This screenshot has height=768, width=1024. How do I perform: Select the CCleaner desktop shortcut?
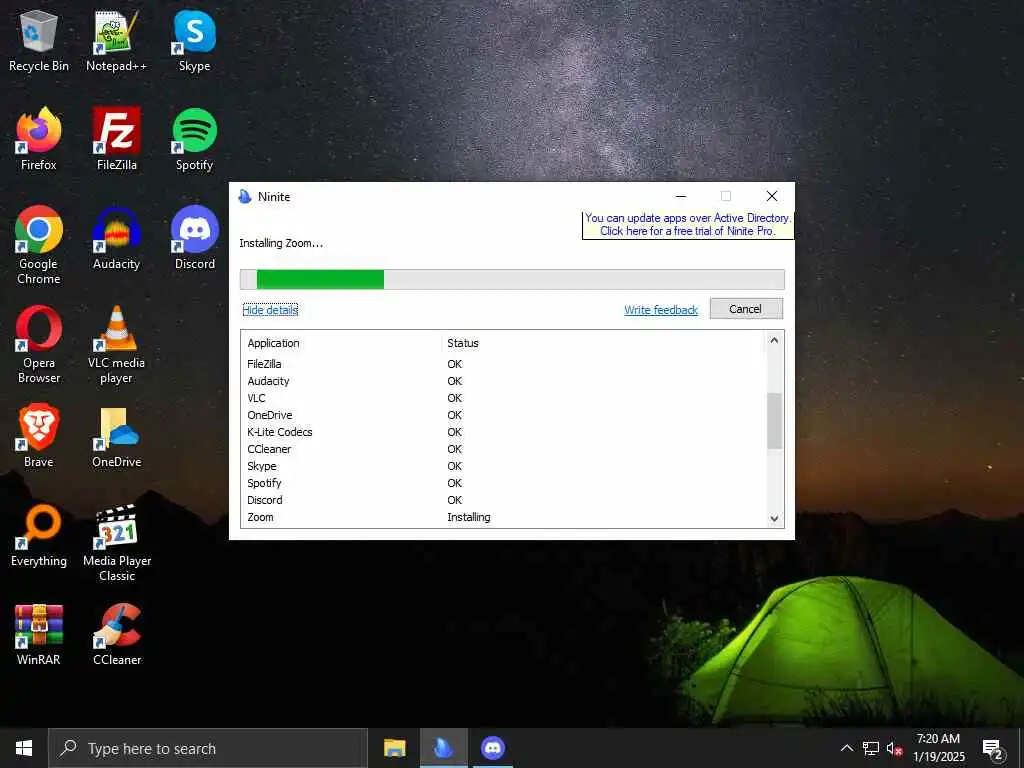pyautogui.click(x=116, y=634)
